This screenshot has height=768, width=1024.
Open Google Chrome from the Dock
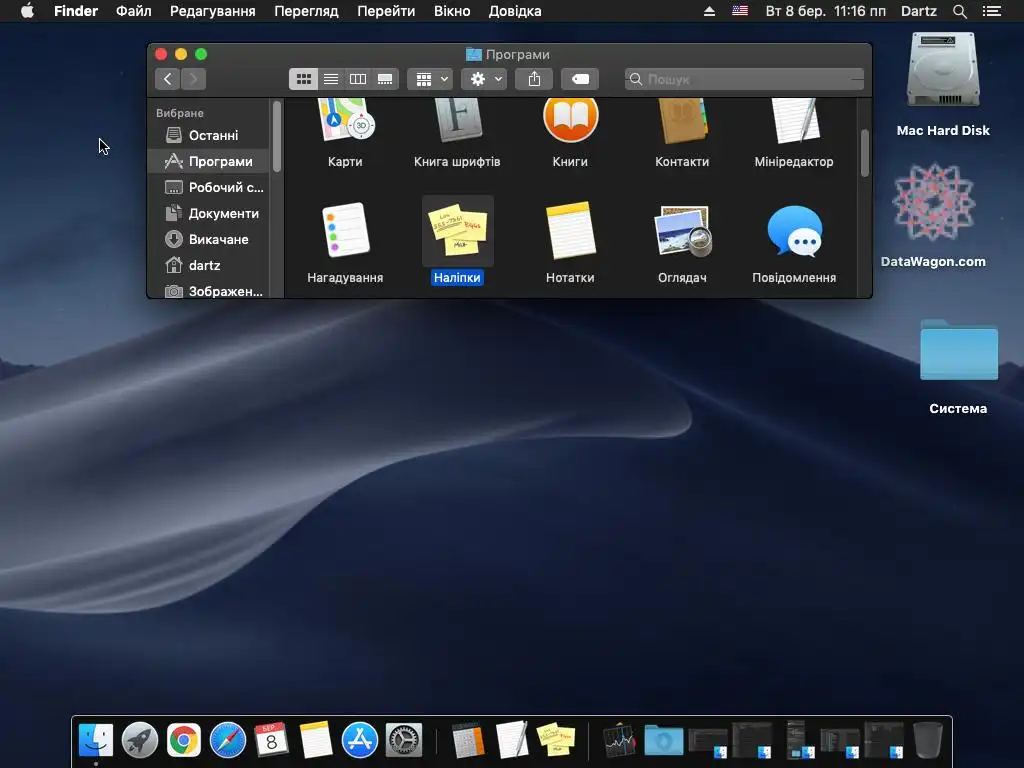tap(184, 740)
